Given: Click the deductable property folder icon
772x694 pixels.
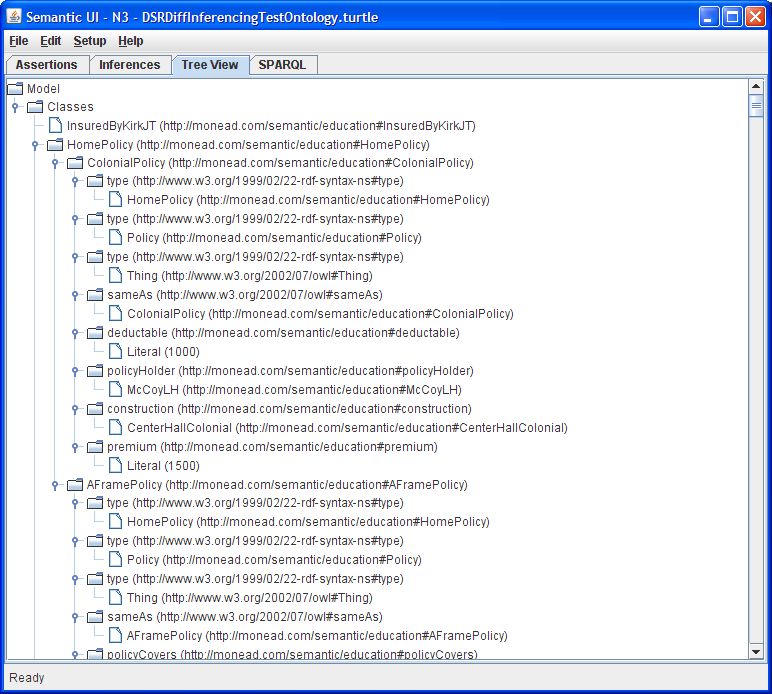Looking at the screenshot, I should pos(95,333).
